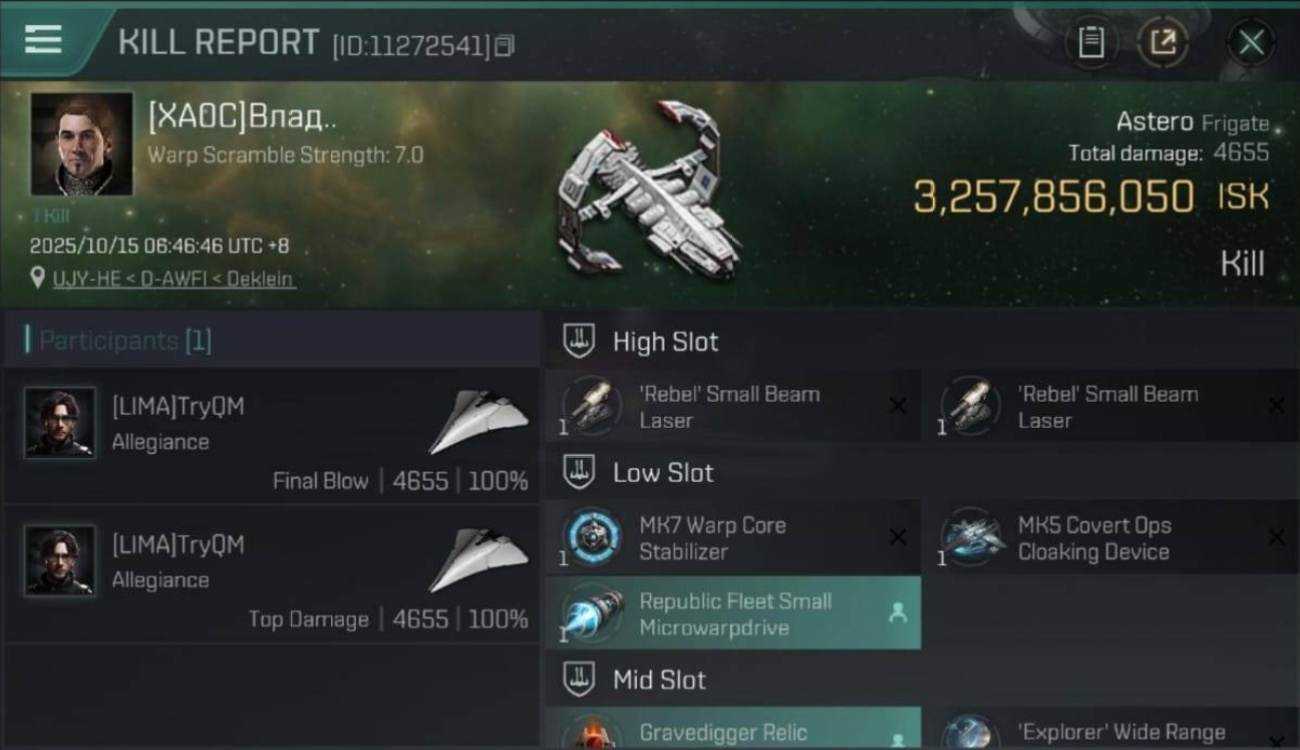The width and height of the screenshot is (1300, 750).
Task: Close the kill report window
Action: click(x=1251, y=42)
